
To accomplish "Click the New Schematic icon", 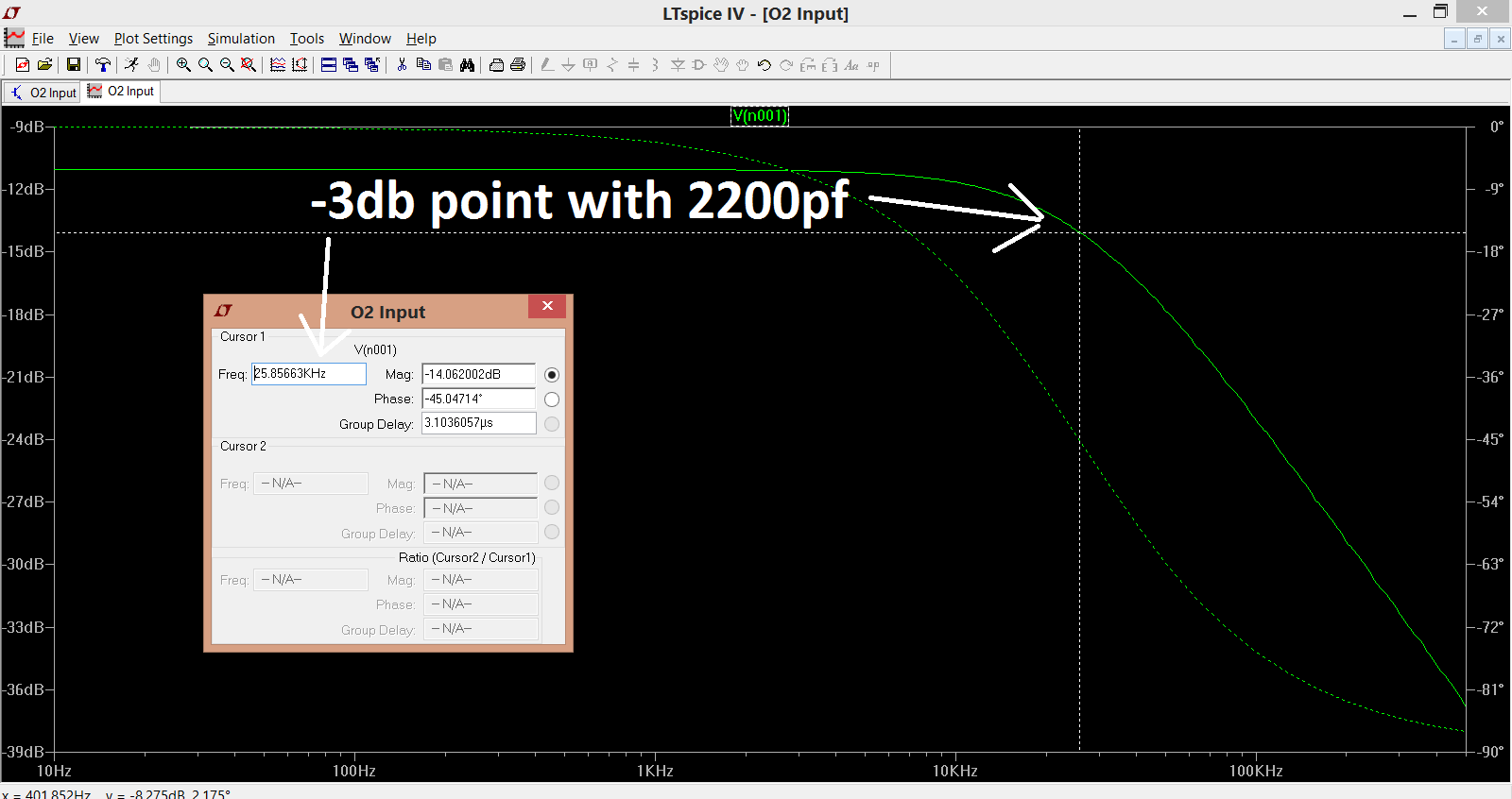I will click(x=23, y=64).
